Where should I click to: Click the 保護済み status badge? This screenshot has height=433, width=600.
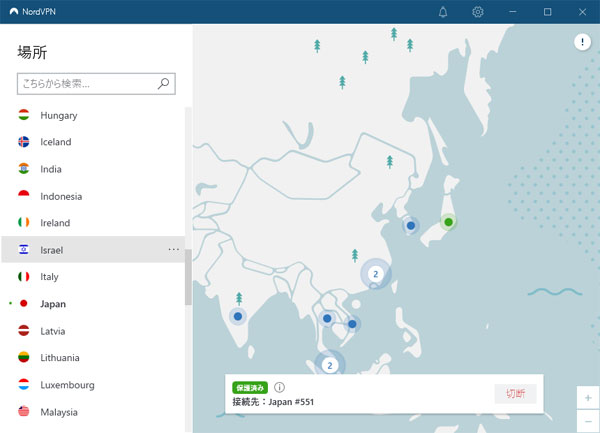250,387
